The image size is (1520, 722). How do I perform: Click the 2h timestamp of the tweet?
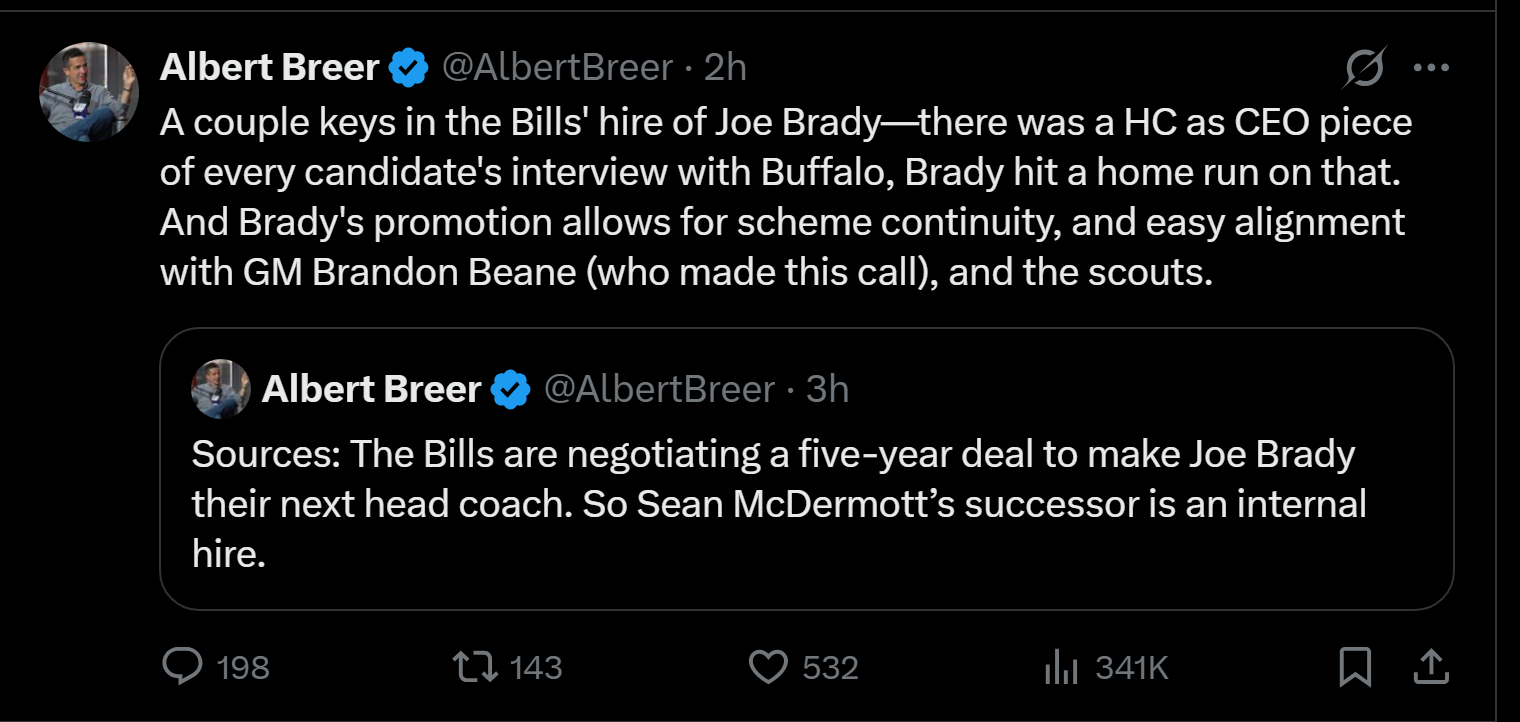pyautogui.click(x=725, y=68)
